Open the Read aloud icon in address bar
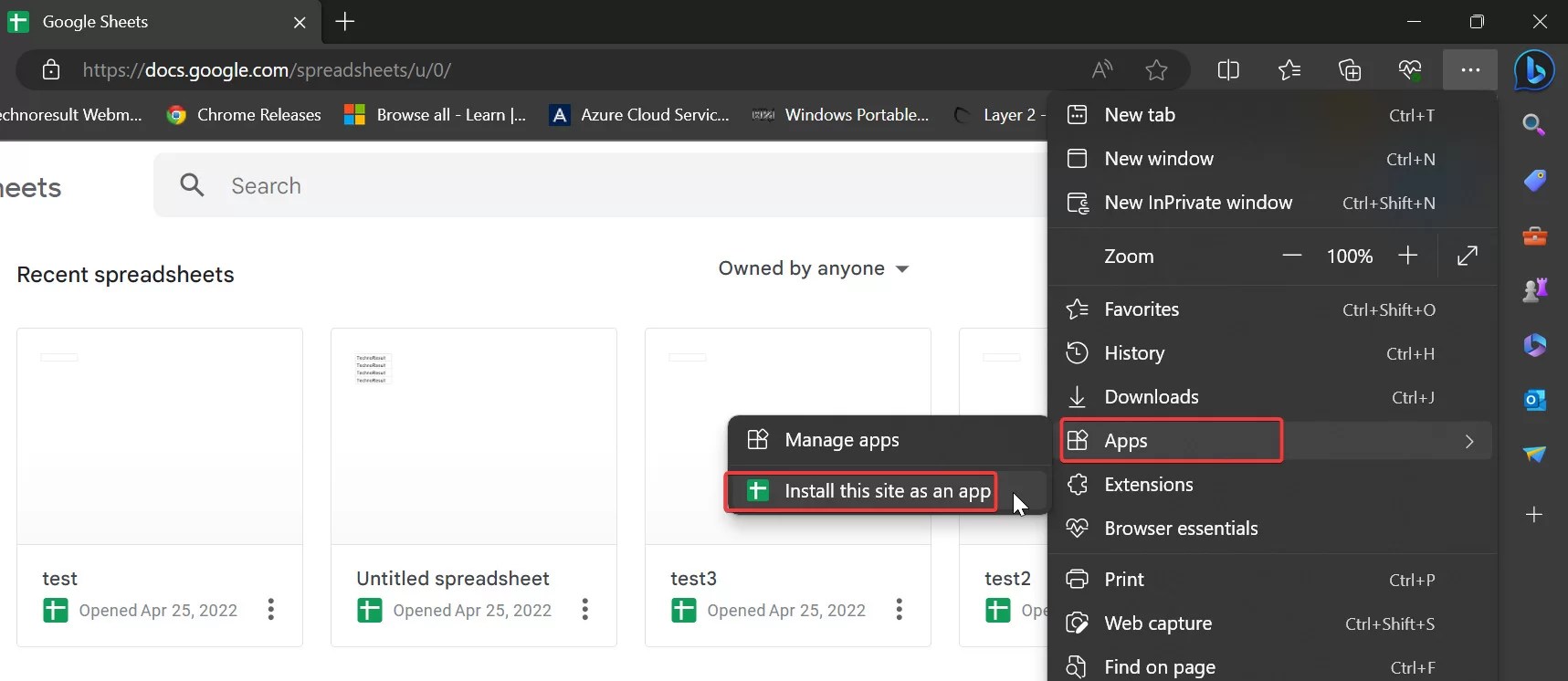The image size is (1568, 681). tap(1102, 69)
